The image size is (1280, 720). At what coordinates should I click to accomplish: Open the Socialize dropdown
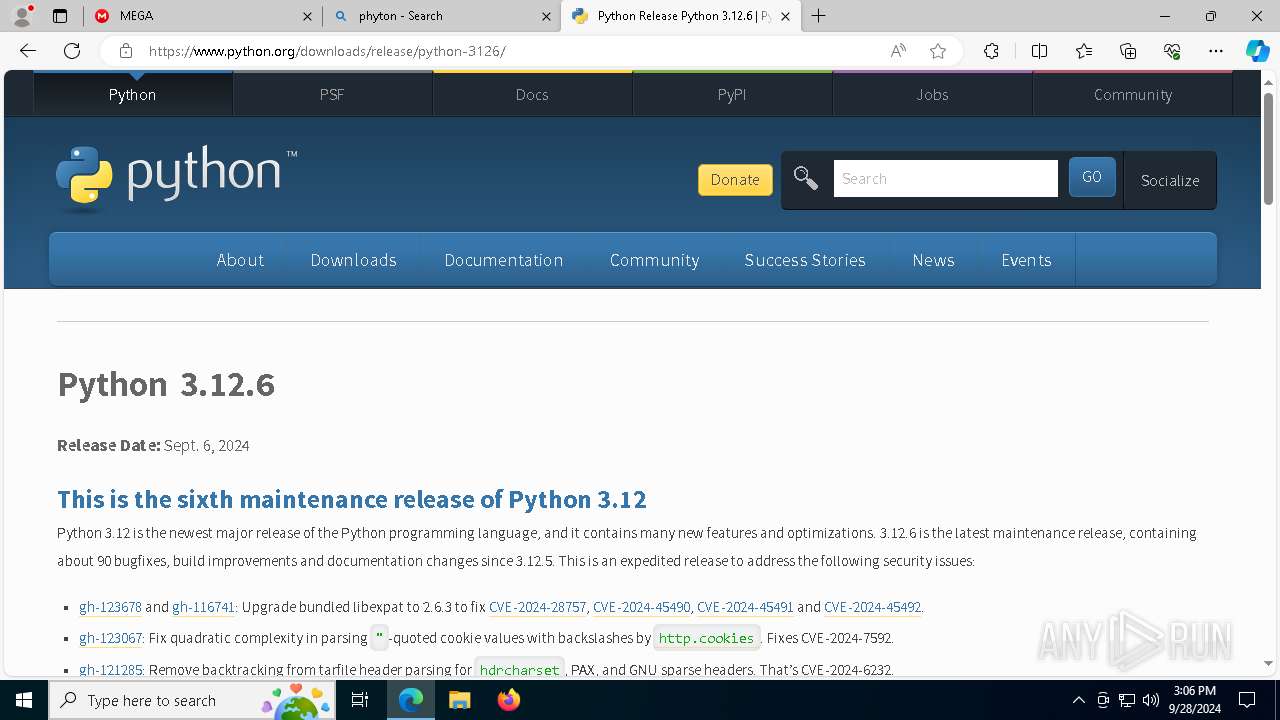click(x=1170, y=180)
